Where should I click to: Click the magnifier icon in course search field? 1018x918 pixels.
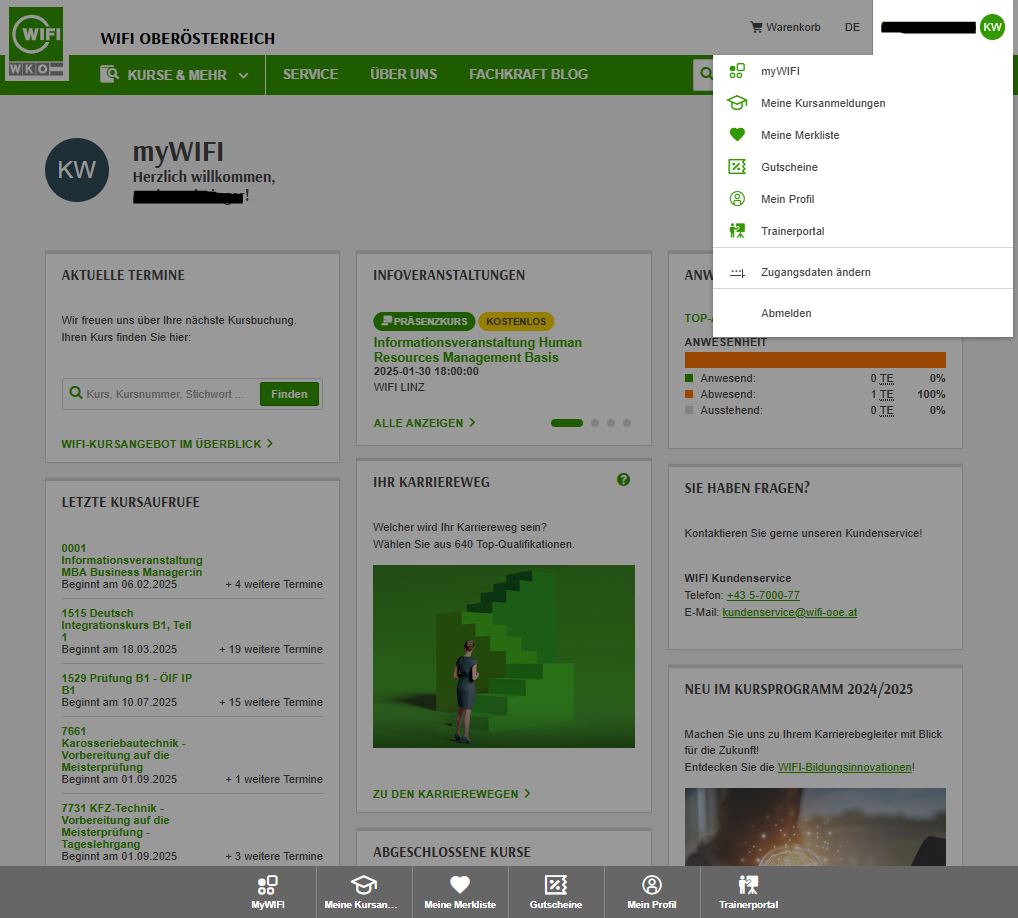coord(75,393)
